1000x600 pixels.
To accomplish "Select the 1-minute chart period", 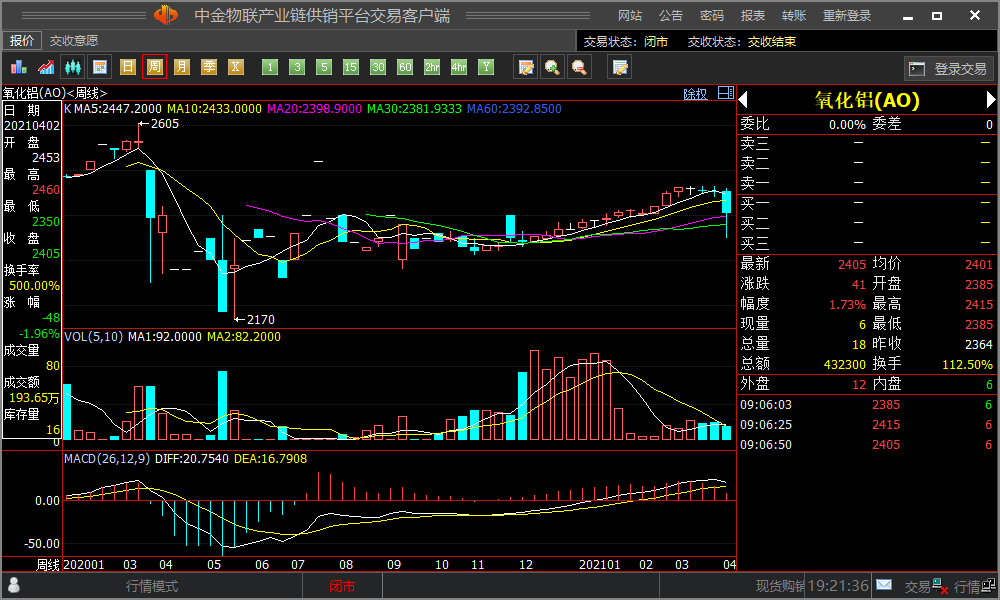I will (270, 67).
